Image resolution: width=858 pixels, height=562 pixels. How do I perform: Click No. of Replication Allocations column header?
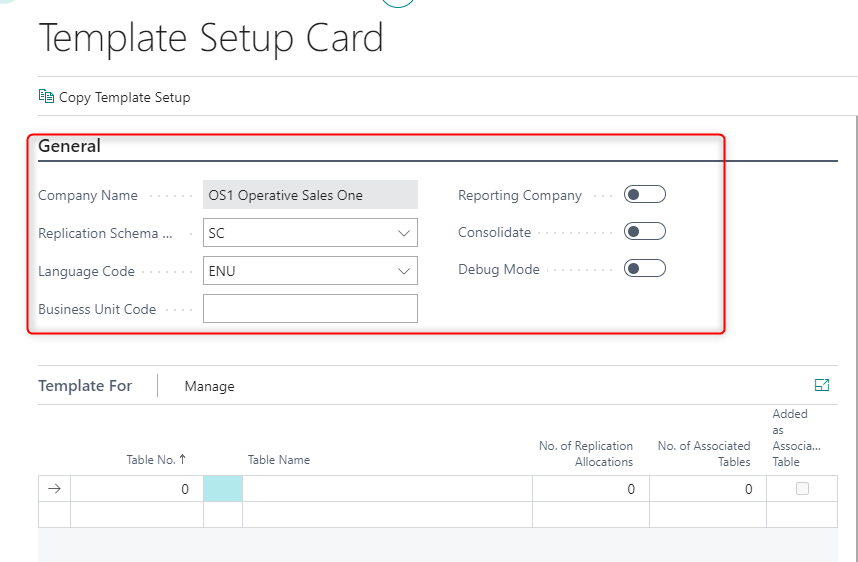coord(585,454)
